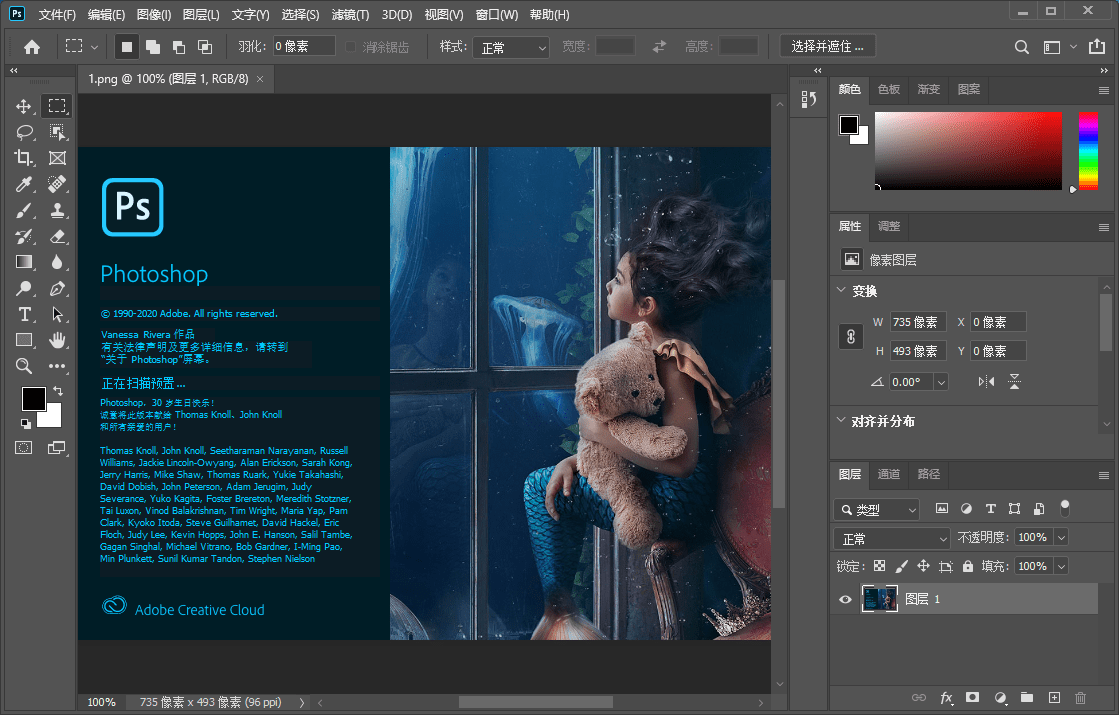
Task: Select the History Brush tool
Action: tap(24, 236)
